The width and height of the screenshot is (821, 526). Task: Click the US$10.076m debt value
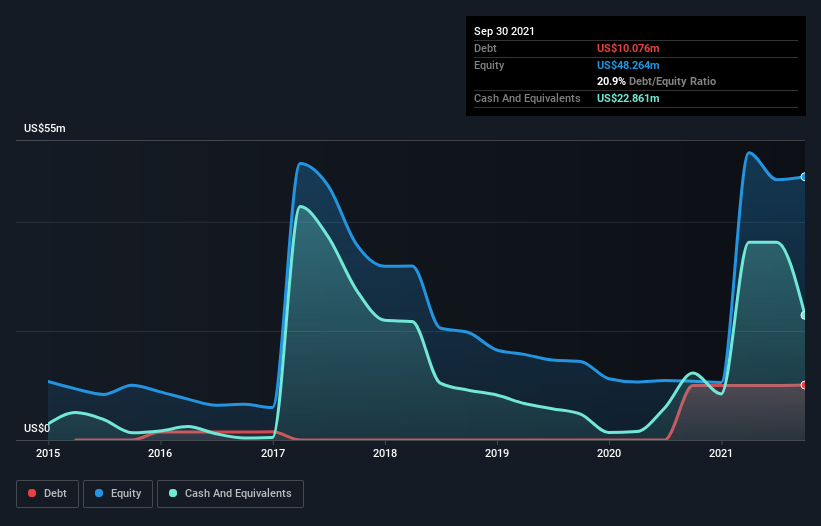point(628,48)
